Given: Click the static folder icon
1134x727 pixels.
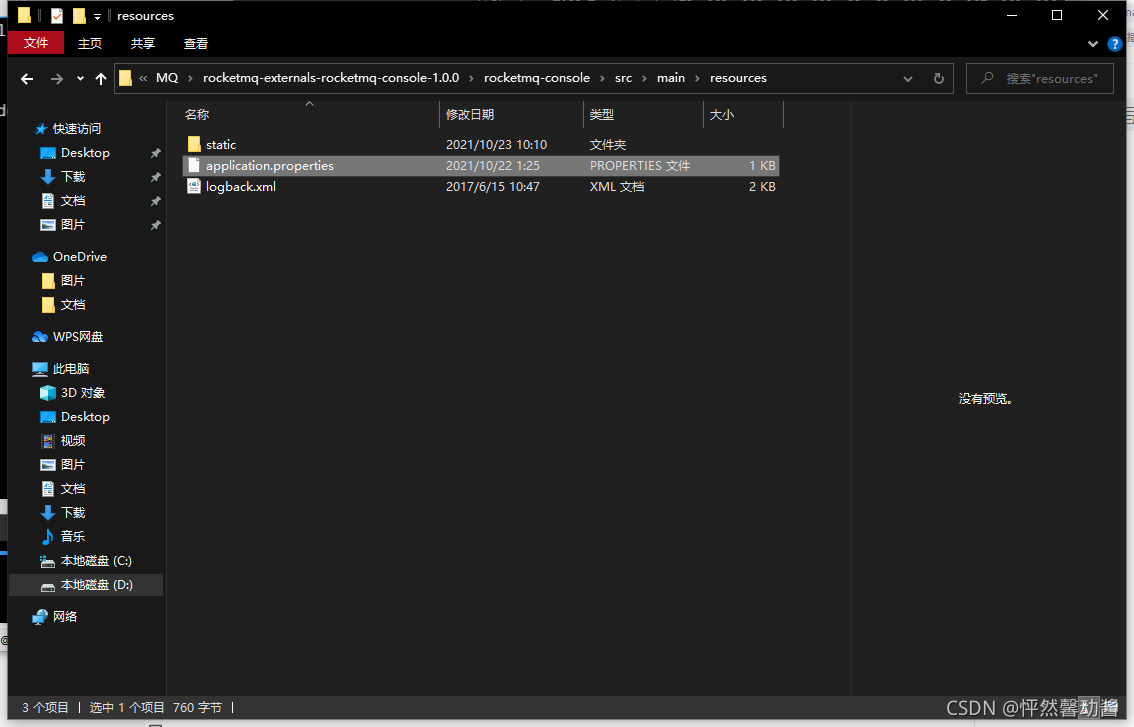Looking at the screenshot, I should click(194, 145).
